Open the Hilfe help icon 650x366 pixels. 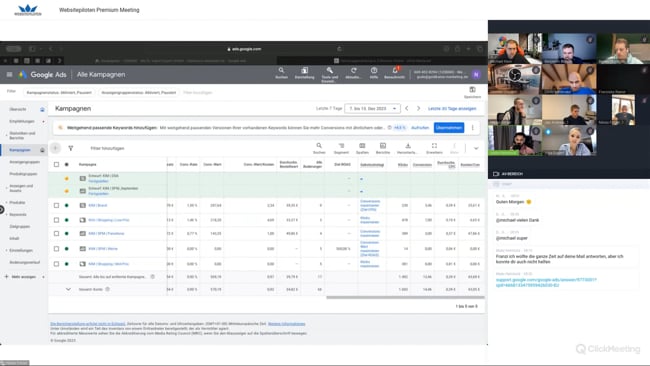click(x=374, y=73)
